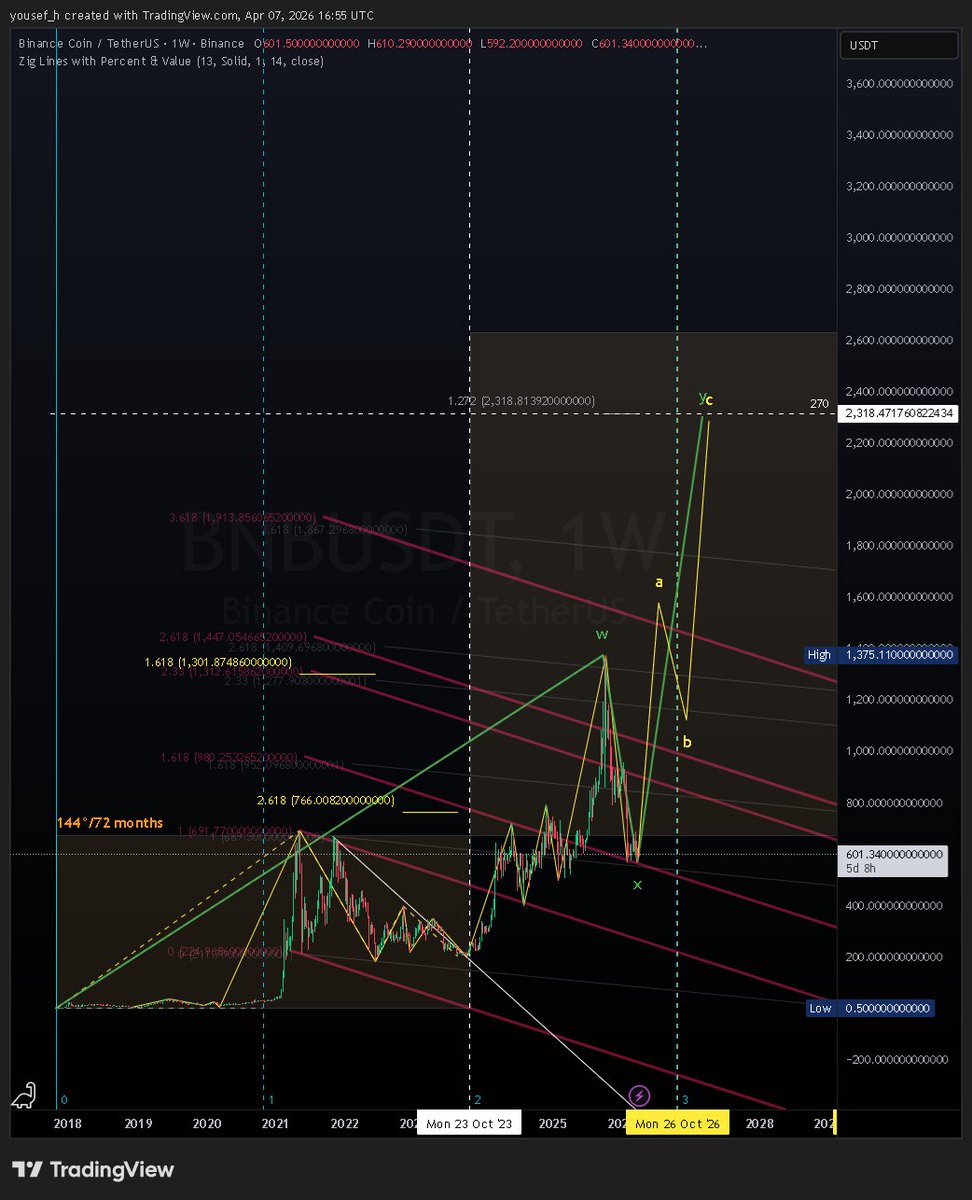Click the dinosaur icon in bottom-left chart corner
Viewport: 972px width, 1200px height.
pos(24,1096)
